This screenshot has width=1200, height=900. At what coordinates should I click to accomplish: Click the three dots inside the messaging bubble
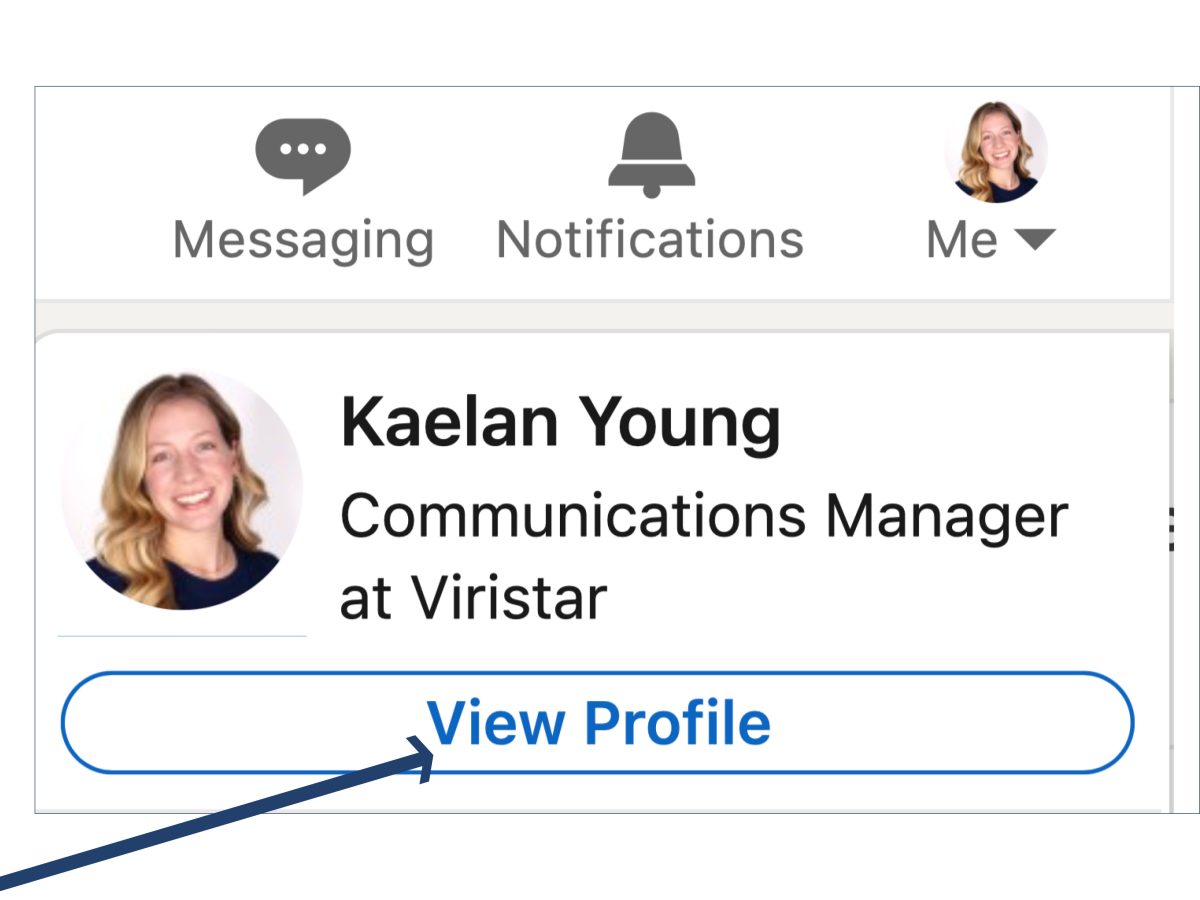[303, 149]
